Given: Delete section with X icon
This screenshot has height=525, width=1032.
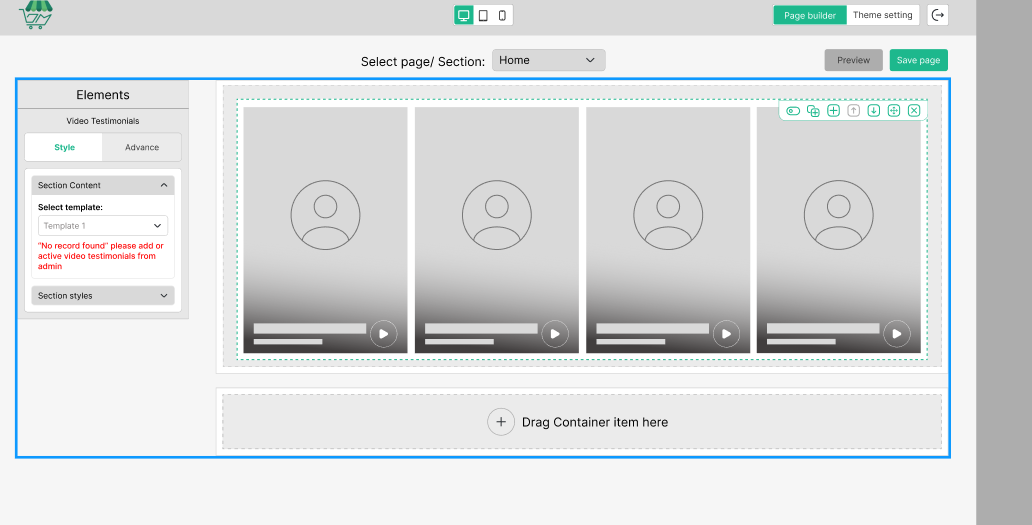Looking at the screenshot, I should [914, 111].
